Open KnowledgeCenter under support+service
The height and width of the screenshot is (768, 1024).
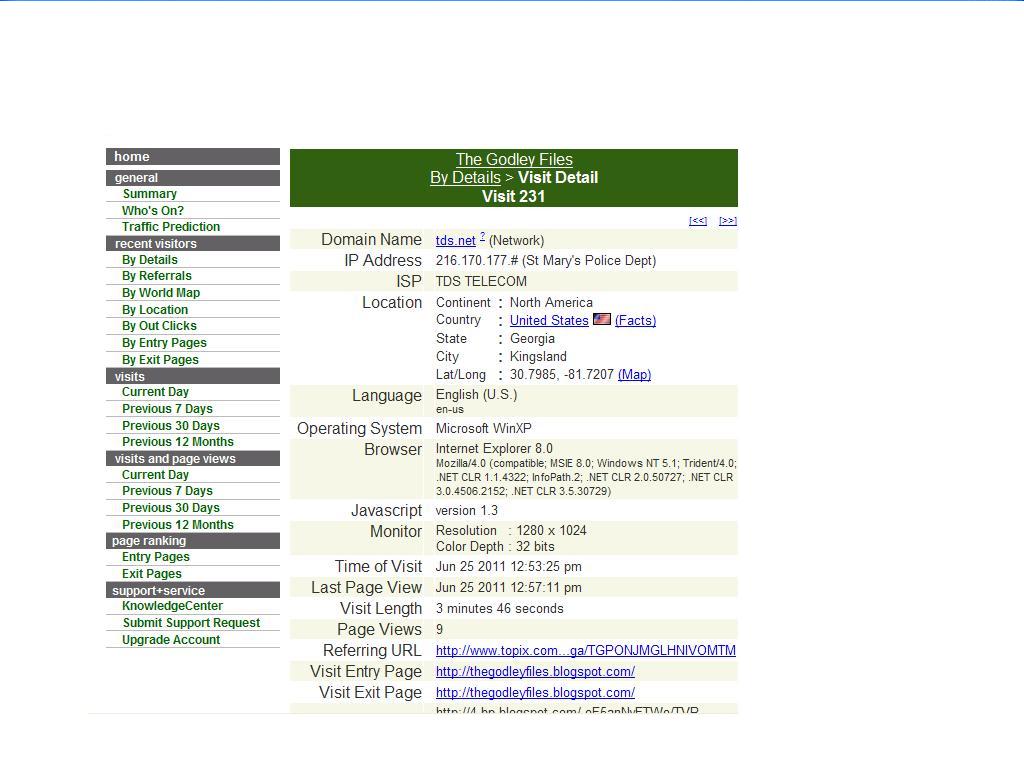tap(172, 606)
